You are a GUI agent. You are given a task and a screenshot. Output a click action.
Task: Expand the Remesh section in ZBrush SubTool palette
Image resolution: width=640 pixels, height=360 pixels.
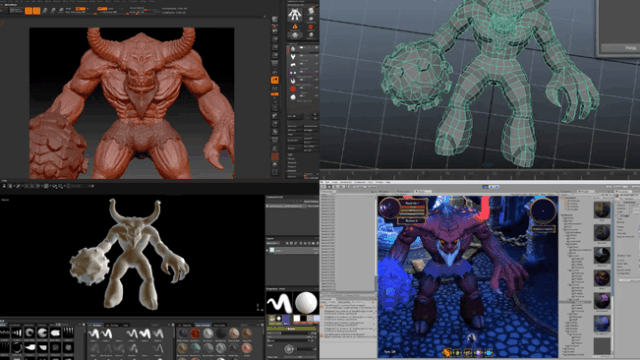[291, 163]
